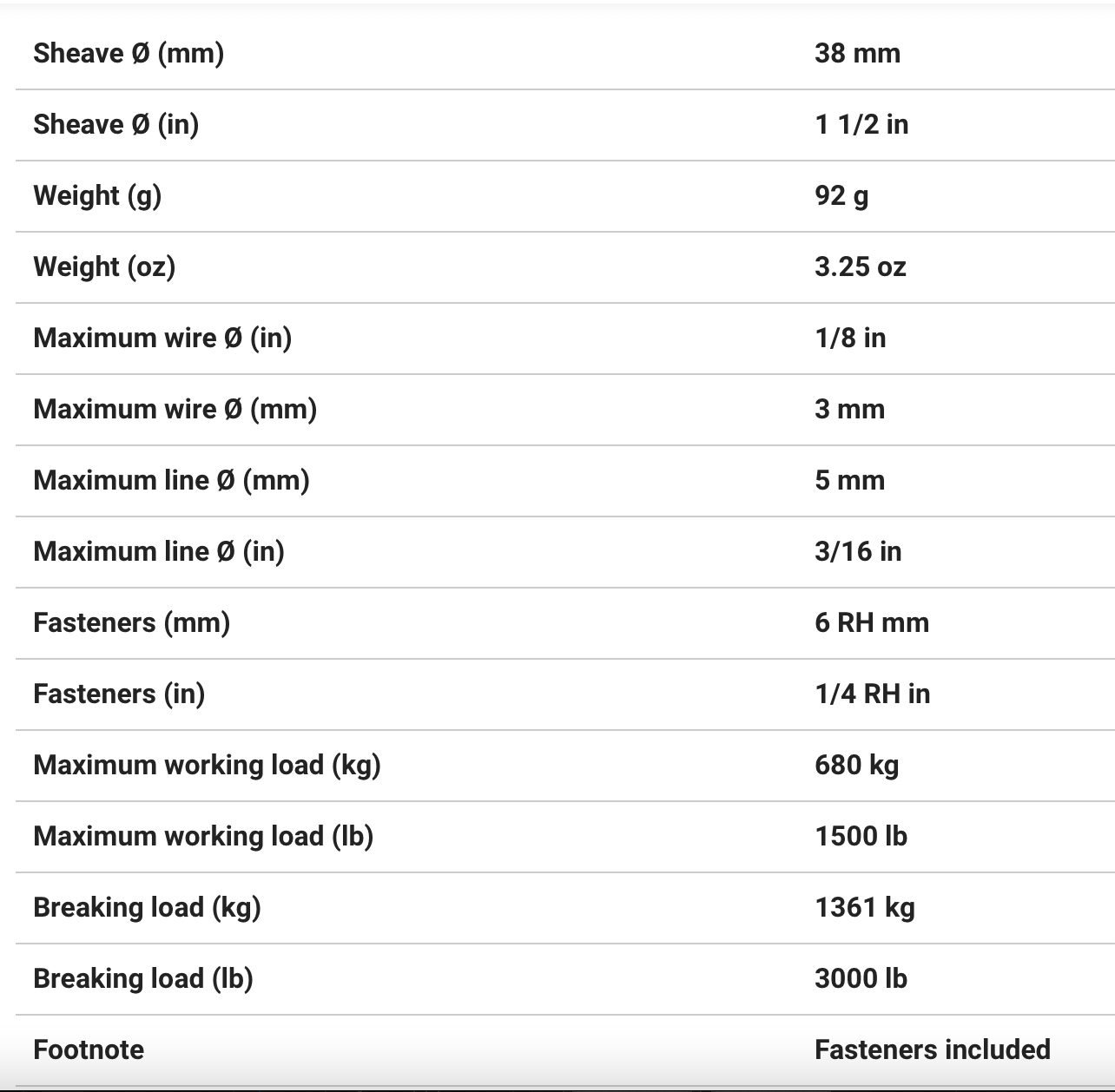The height and width of the screenshot is (1092, 1115).
Task: Click the "Breaking load (kg)" label
Action: click(x=147, y=908)
